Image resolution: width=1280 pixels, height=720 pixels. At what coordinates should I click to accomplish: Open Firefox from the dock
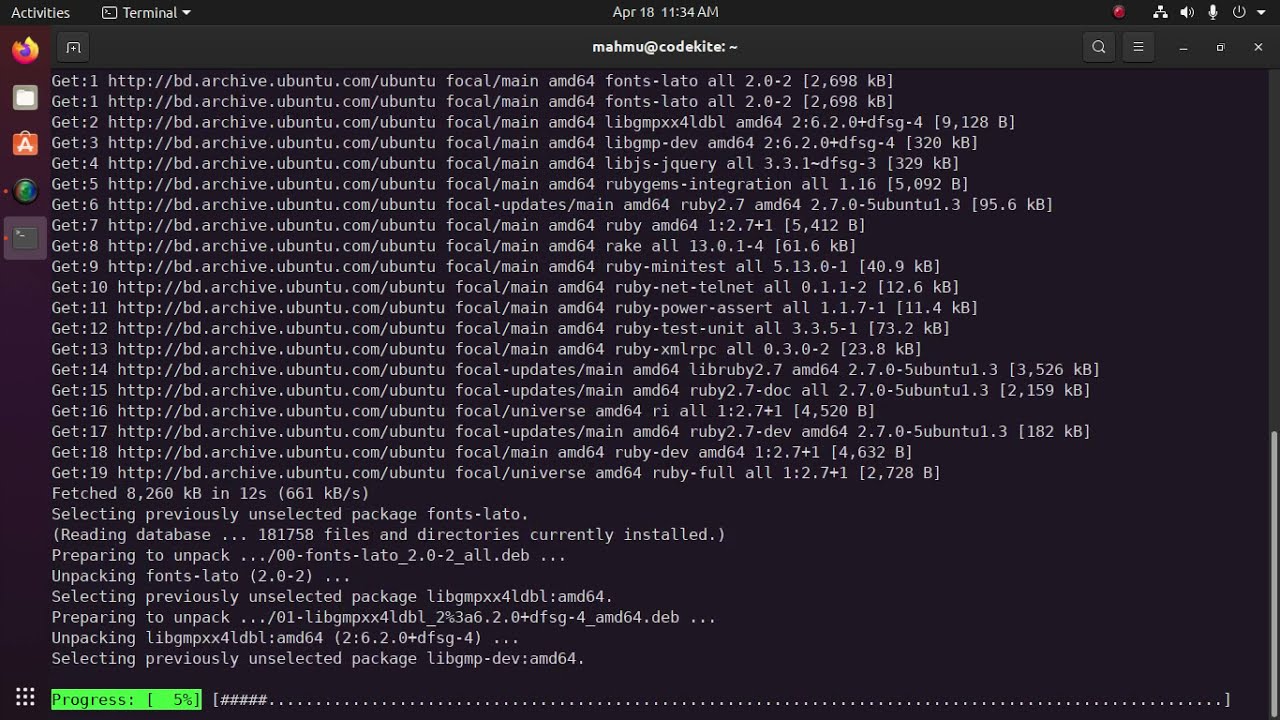point(25,50)
